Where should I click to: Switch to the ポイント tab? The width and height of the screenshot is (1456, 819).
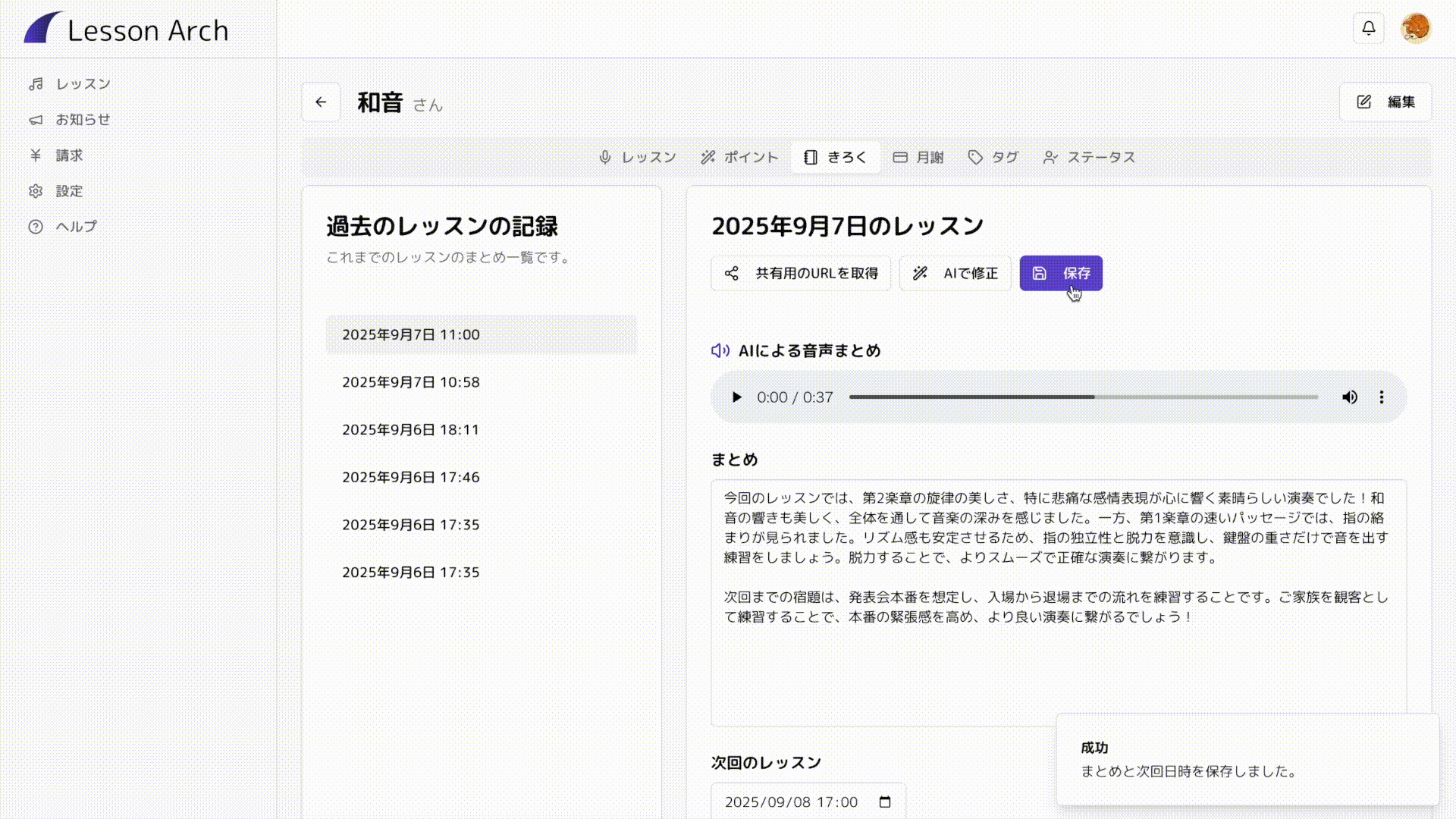click(739, 158)
